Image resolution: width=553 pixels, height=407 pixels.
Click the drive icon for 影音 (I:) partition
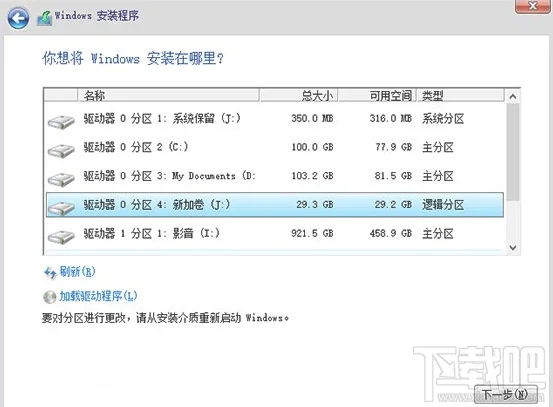(x=61, y=237)
